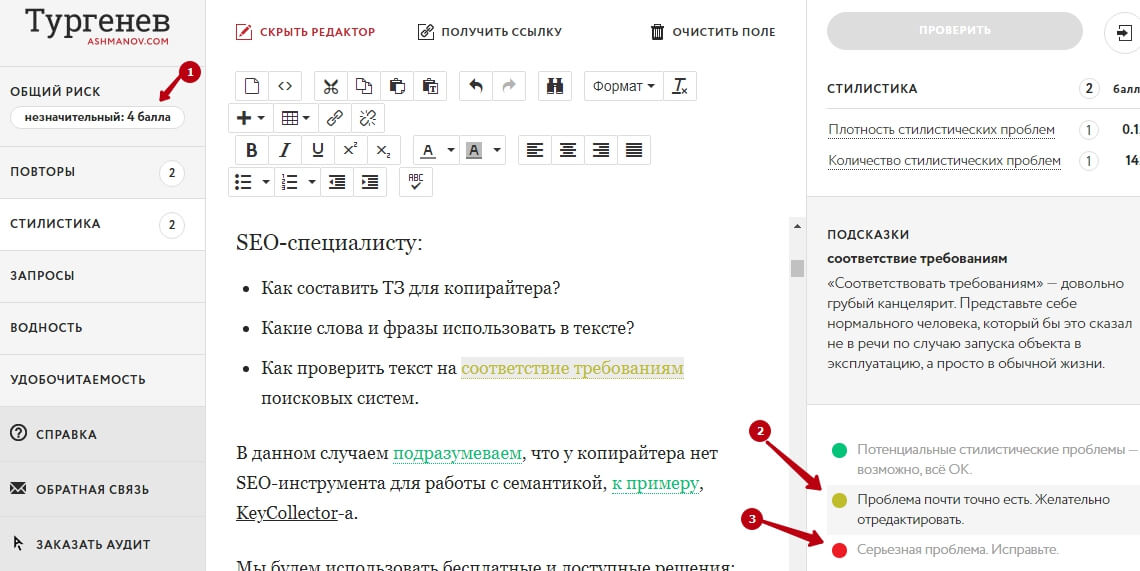Align text right
Viewport: 1140px width, 571px height.
click(x=601, y=150)
